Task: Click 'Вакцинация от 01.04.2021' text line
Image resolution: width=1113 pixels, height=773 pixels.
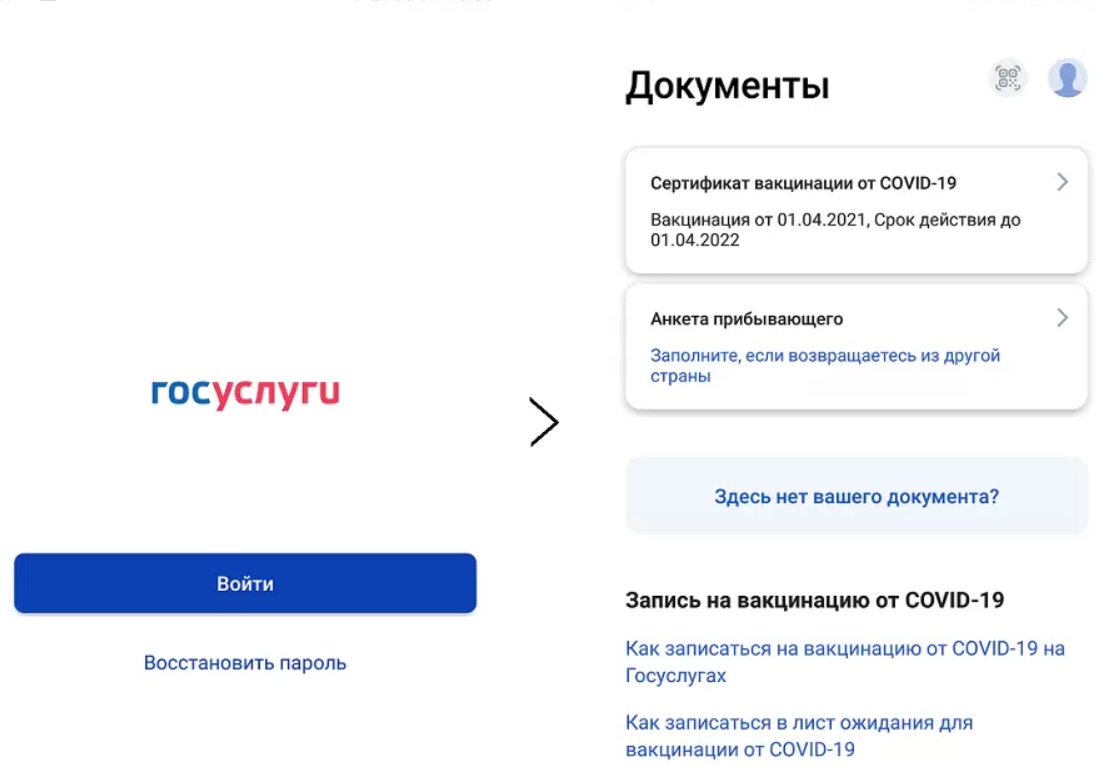Action: click(x=758, y=220)
